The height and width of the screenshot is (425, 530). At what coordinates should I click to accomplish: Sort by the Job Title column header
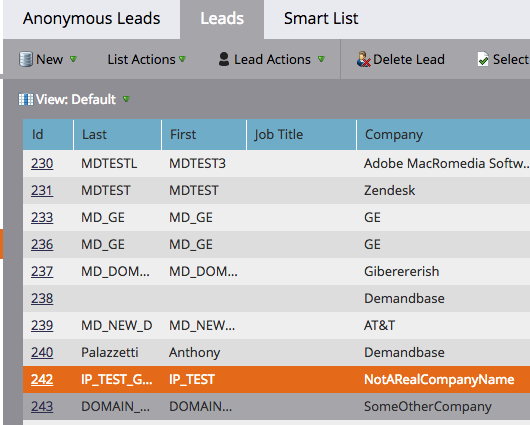[x=302, y=135]
